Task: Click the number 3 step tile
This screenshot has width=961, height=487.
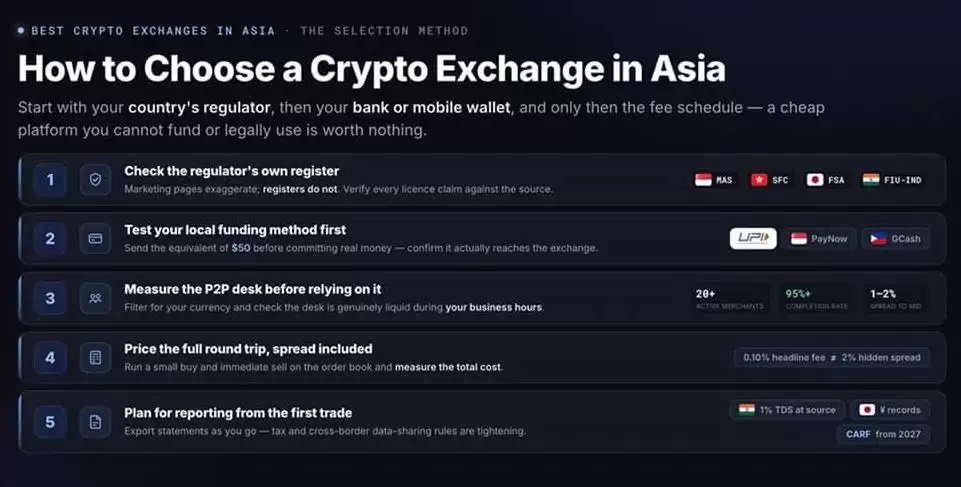Action: pos(50,298)
